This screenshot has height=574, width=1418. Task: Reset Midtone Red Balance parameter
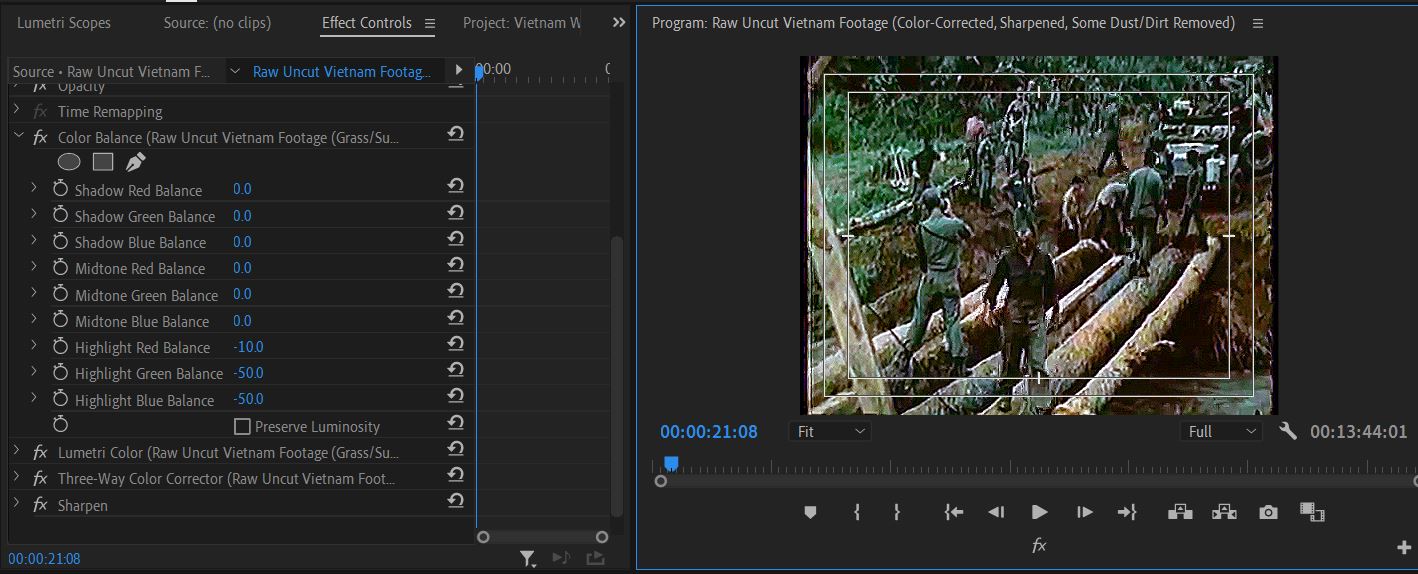tap(455, 264)
